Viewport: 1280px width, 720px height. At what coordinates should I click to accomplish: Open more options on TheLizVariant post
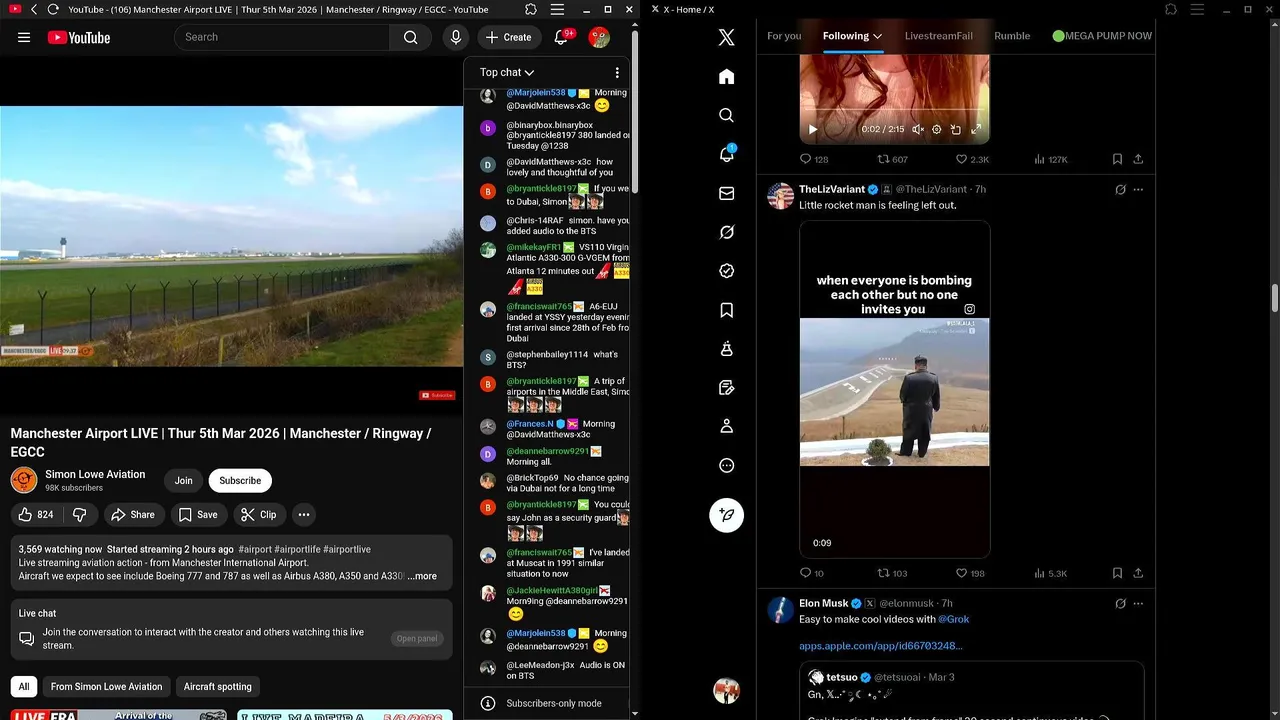pos(1138,189)
